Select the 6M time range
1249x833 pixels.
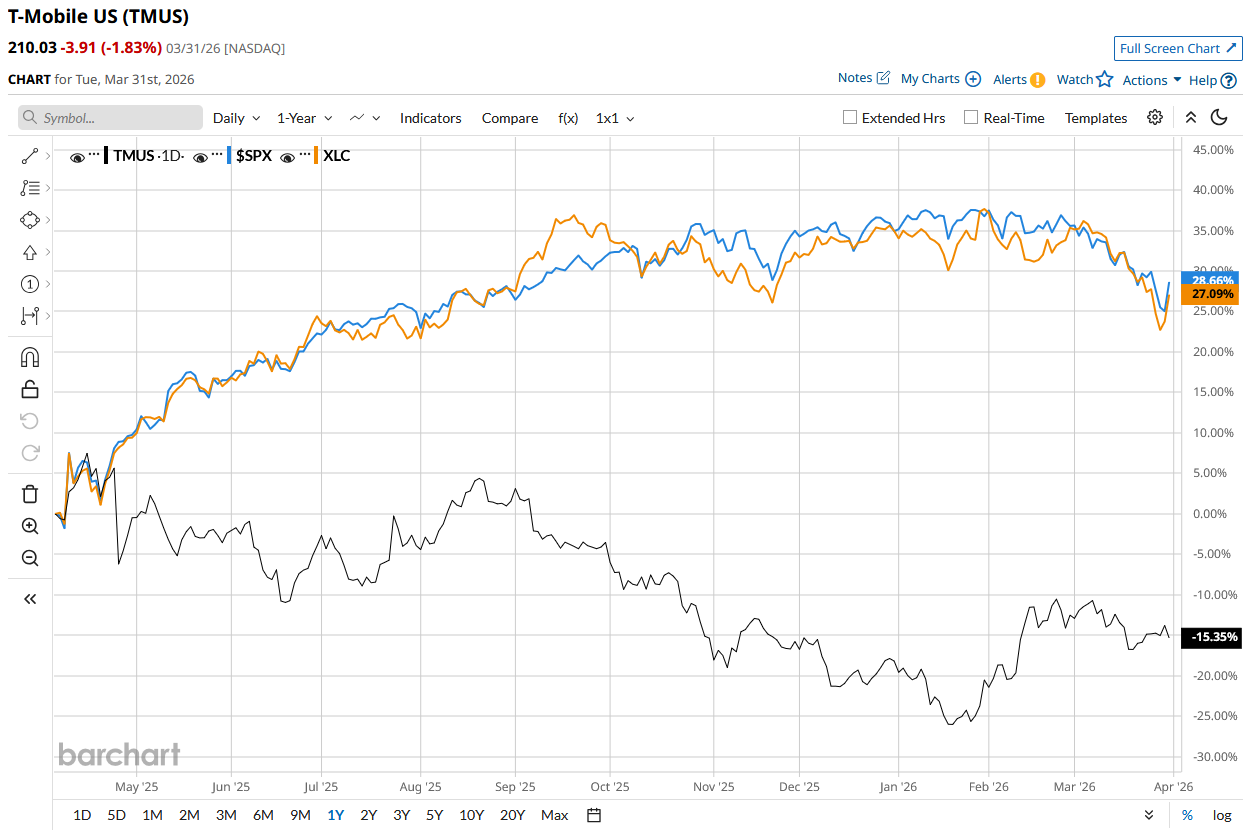click(263, 815)
